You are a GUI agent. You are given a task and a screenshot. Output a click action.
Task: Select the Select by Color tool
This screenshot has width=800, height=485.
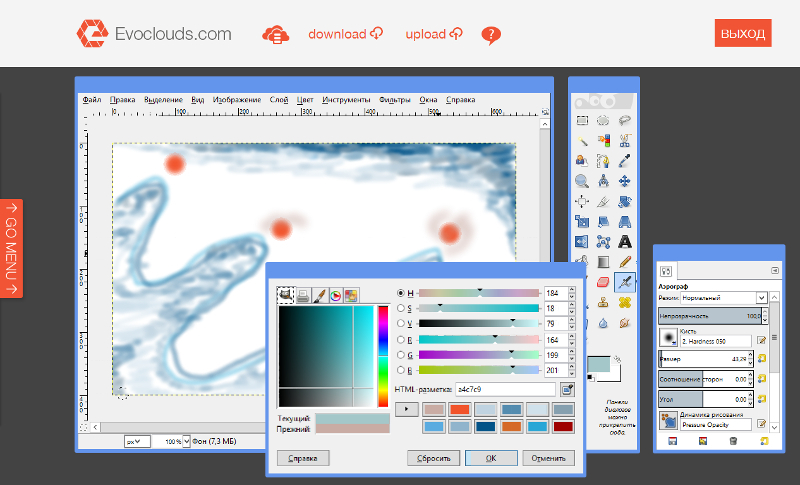[603, 140]
